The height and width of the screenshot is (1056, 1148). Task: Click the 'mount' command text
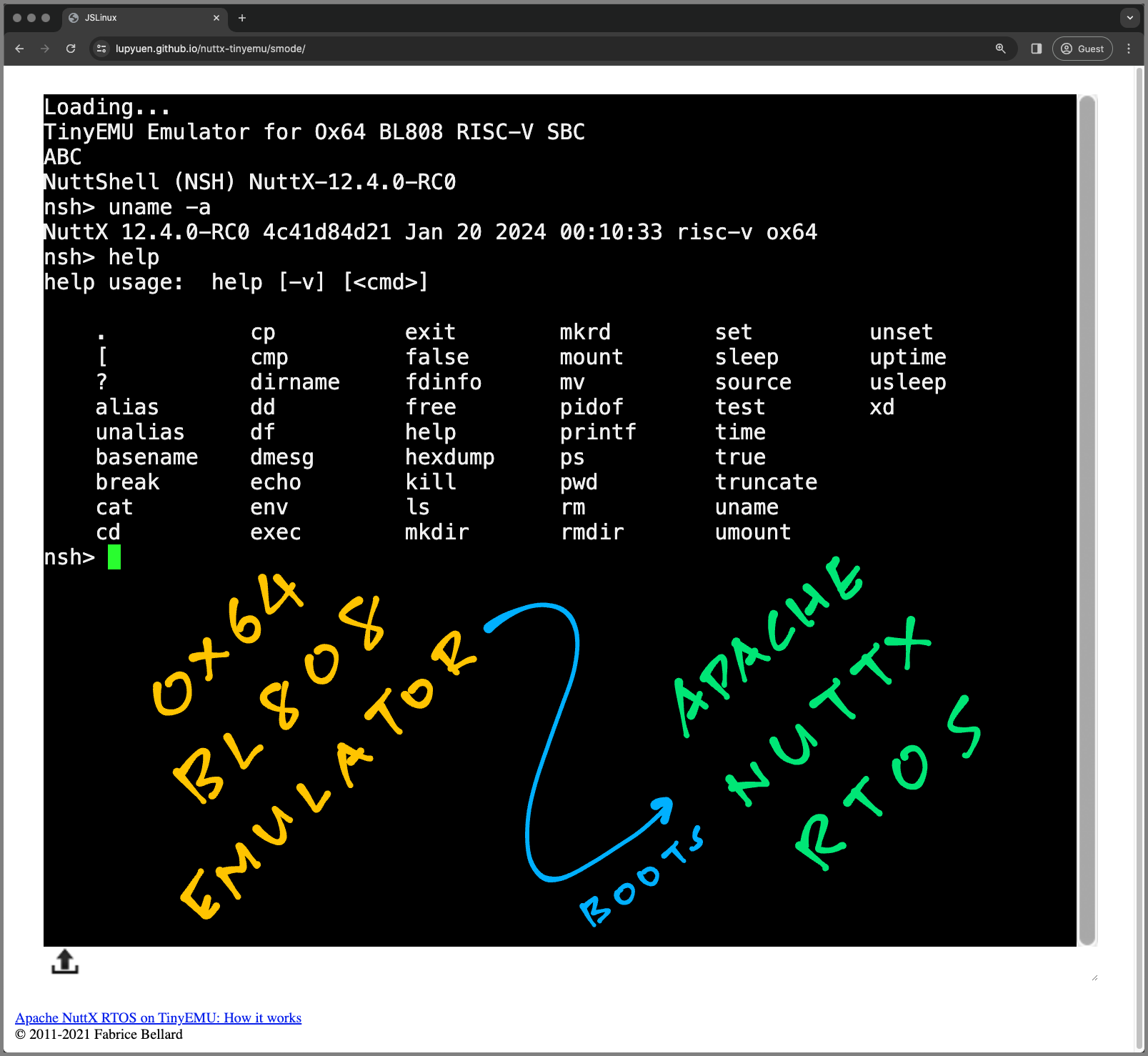tap(592, 357)
